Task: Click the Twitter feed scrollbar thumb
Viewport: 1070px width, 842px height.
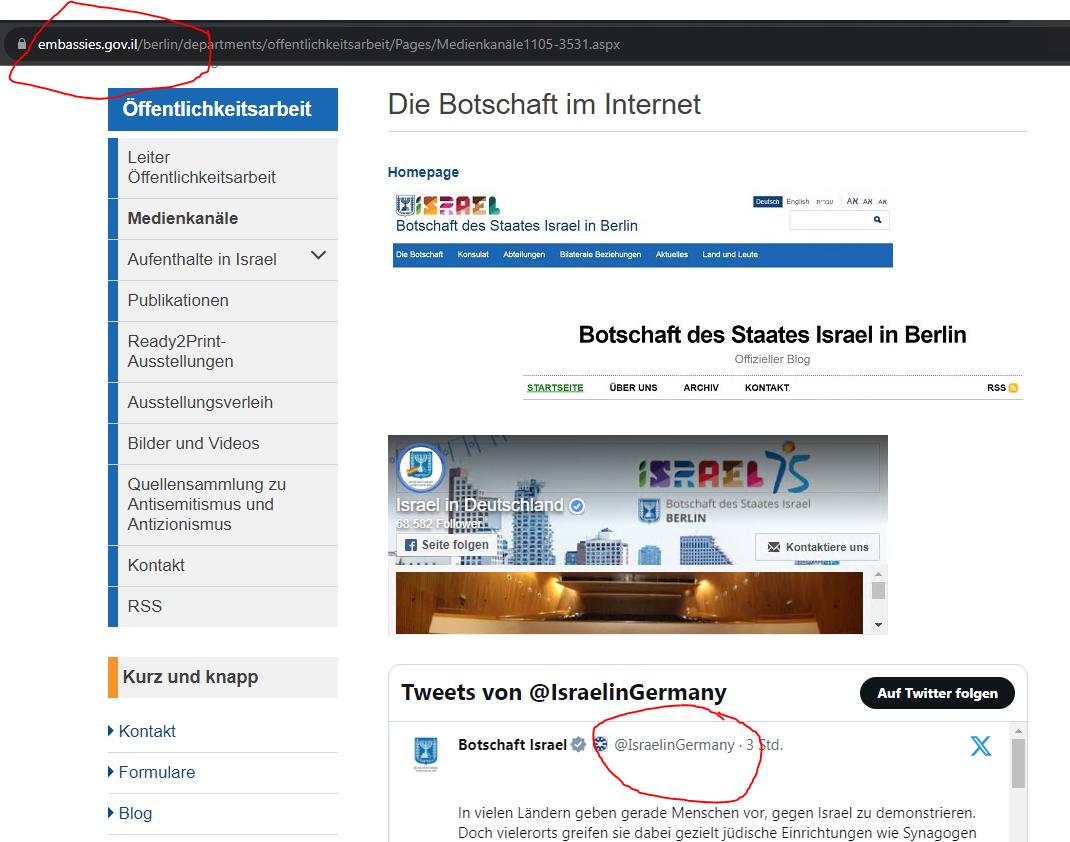Action: [1018, 763]
